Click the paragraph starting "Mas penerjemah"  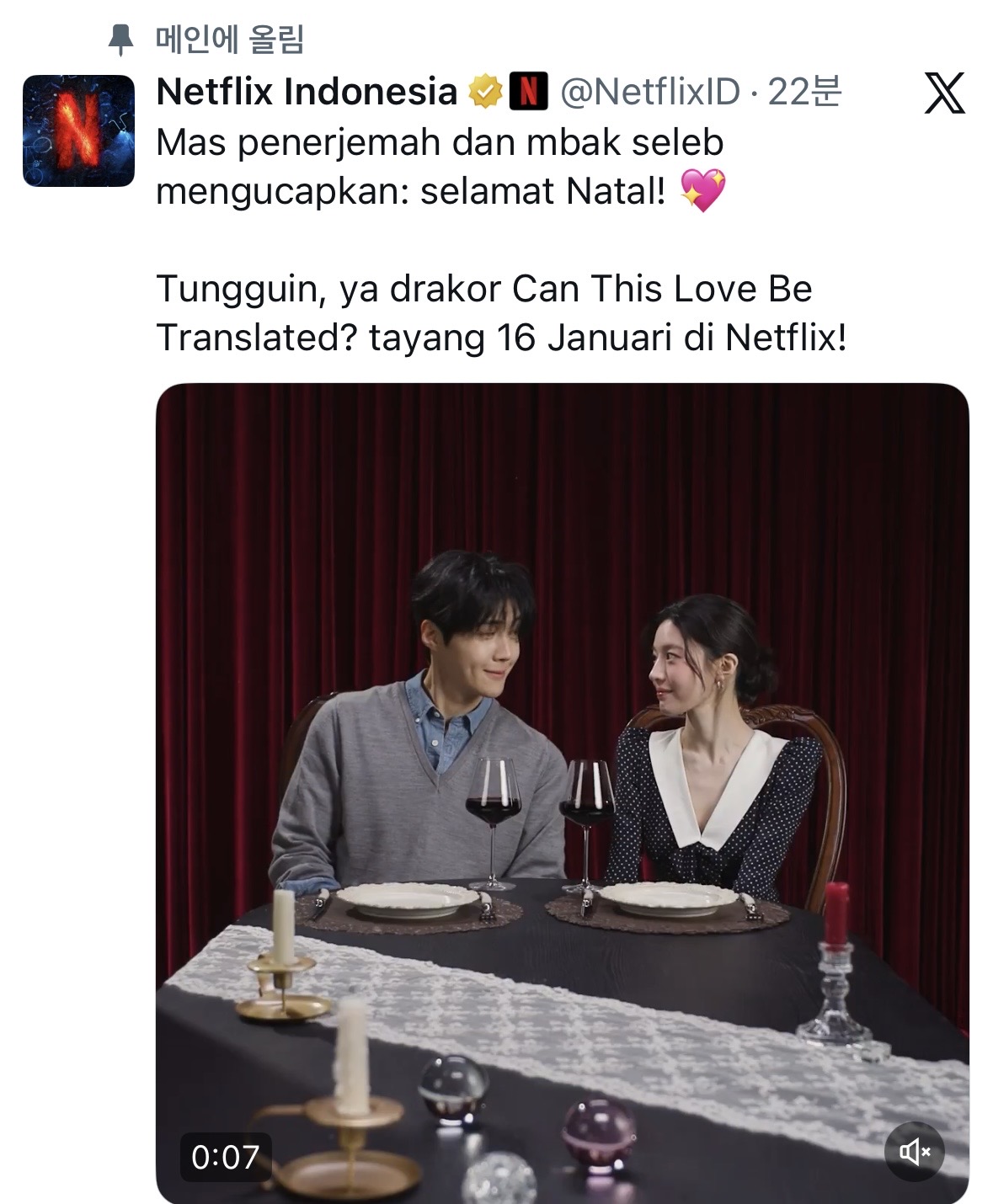pos(440,167)
